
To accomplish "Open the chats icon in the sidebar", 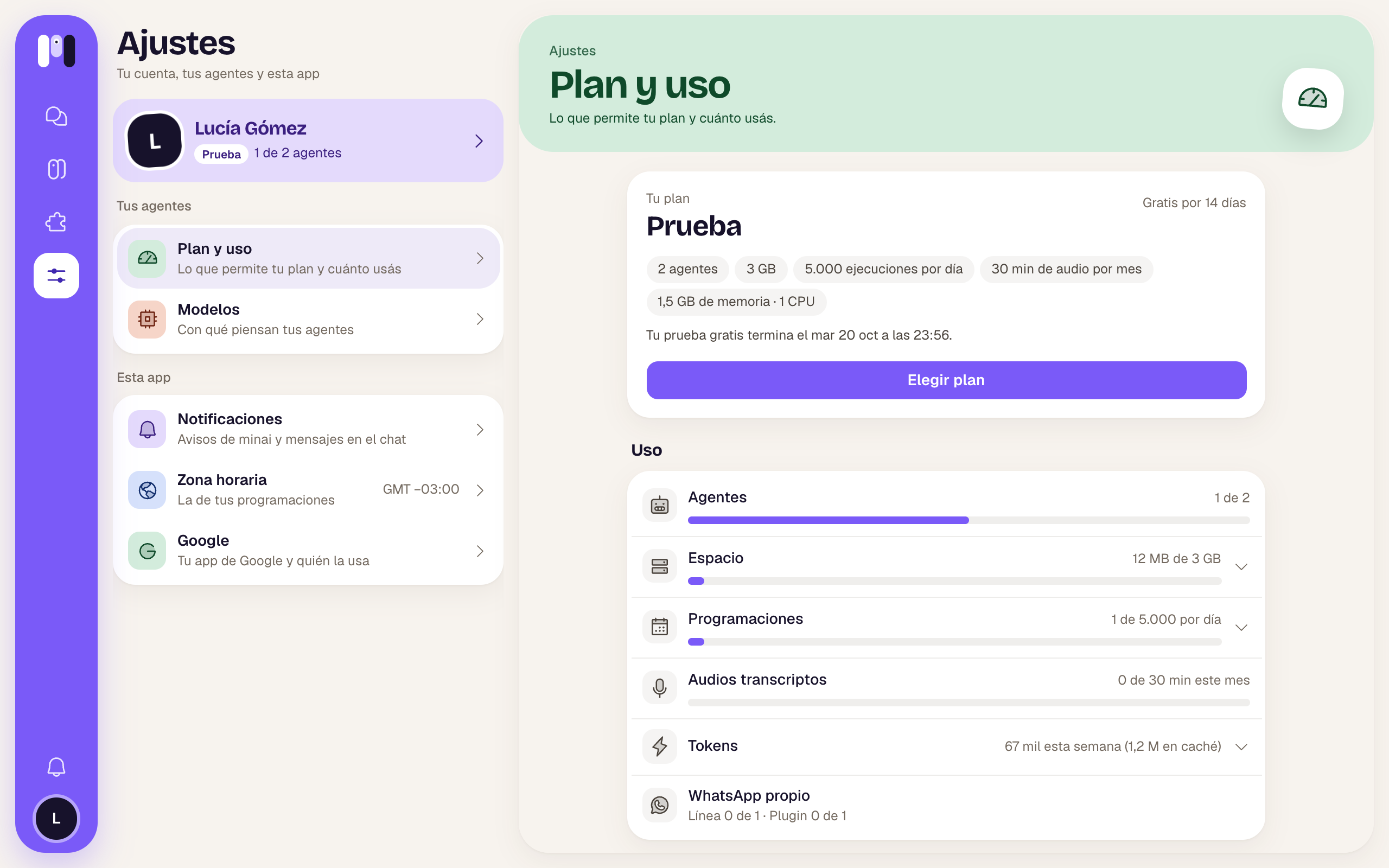I will click(56, 116).
